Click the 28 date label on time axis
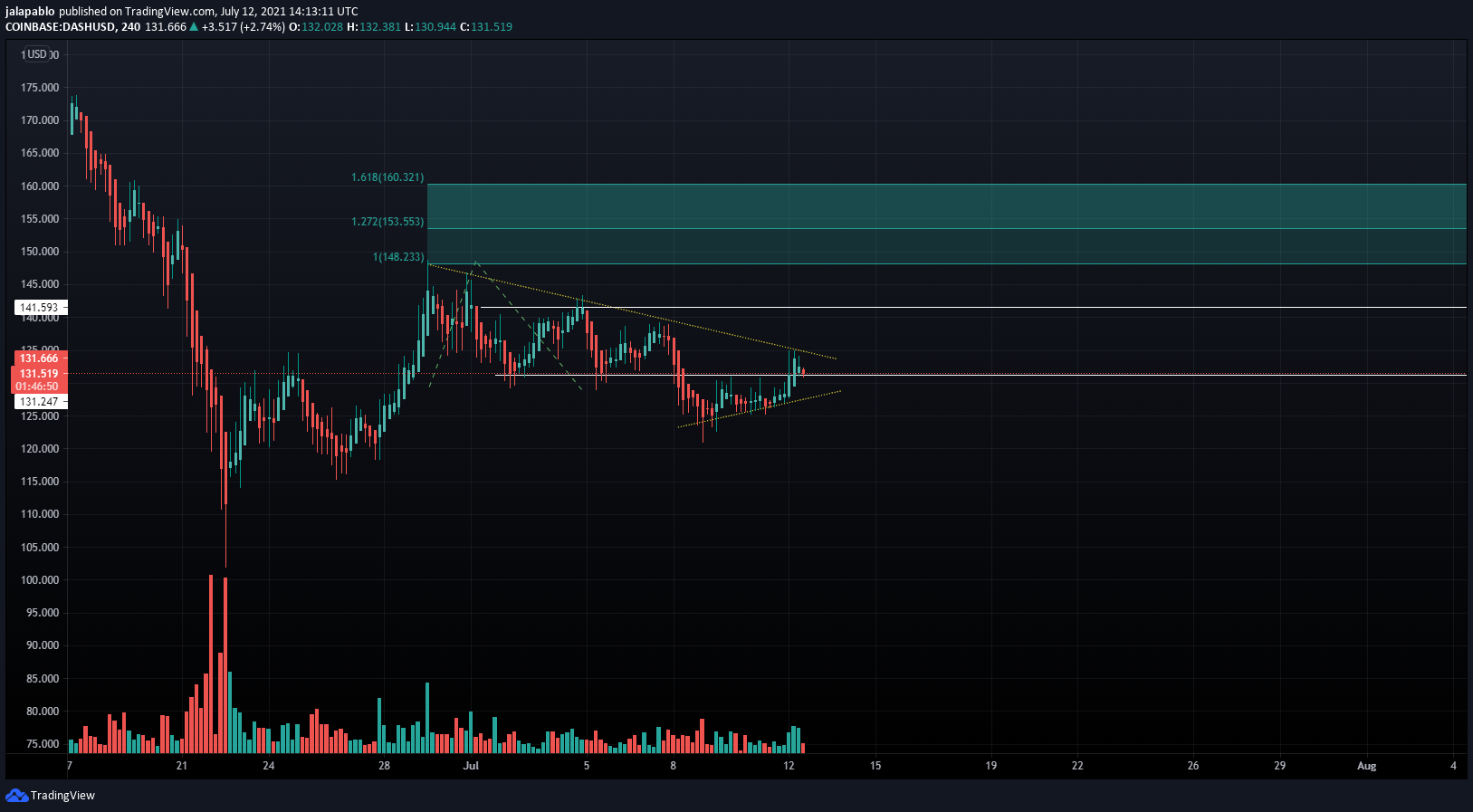The height and width of the screenshot is (812, 1473). (x=385, y=766)
